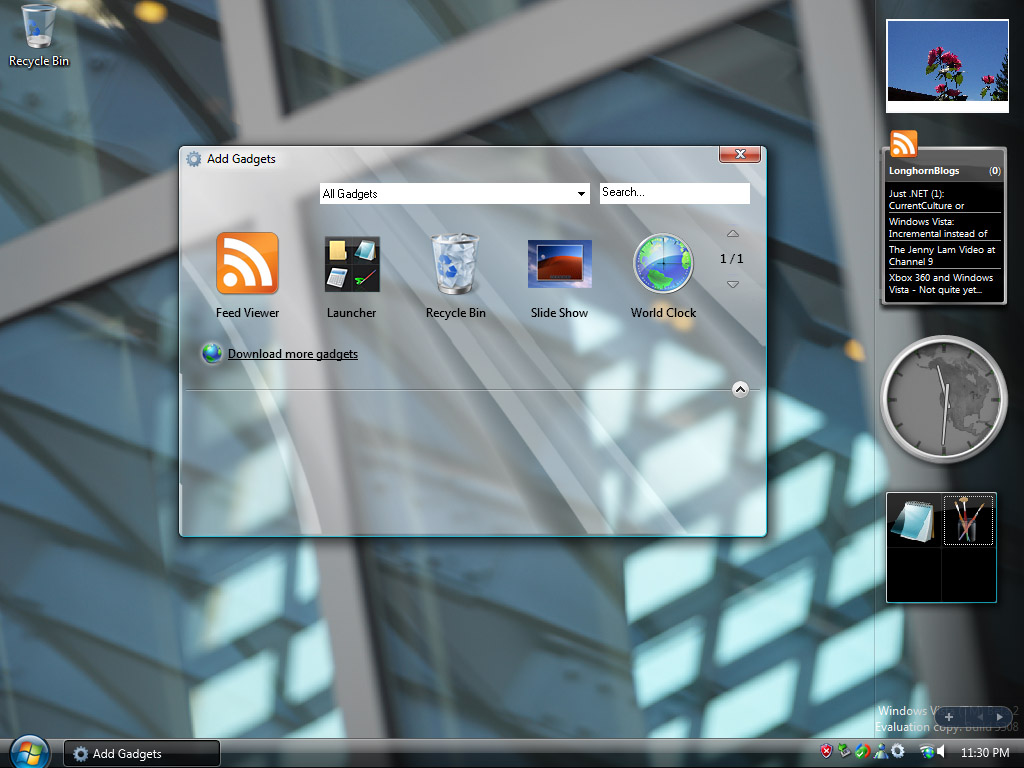Click the sidebar plus button to add gadgets
This screenshot has width=1024, height=768.
[949, 716]
